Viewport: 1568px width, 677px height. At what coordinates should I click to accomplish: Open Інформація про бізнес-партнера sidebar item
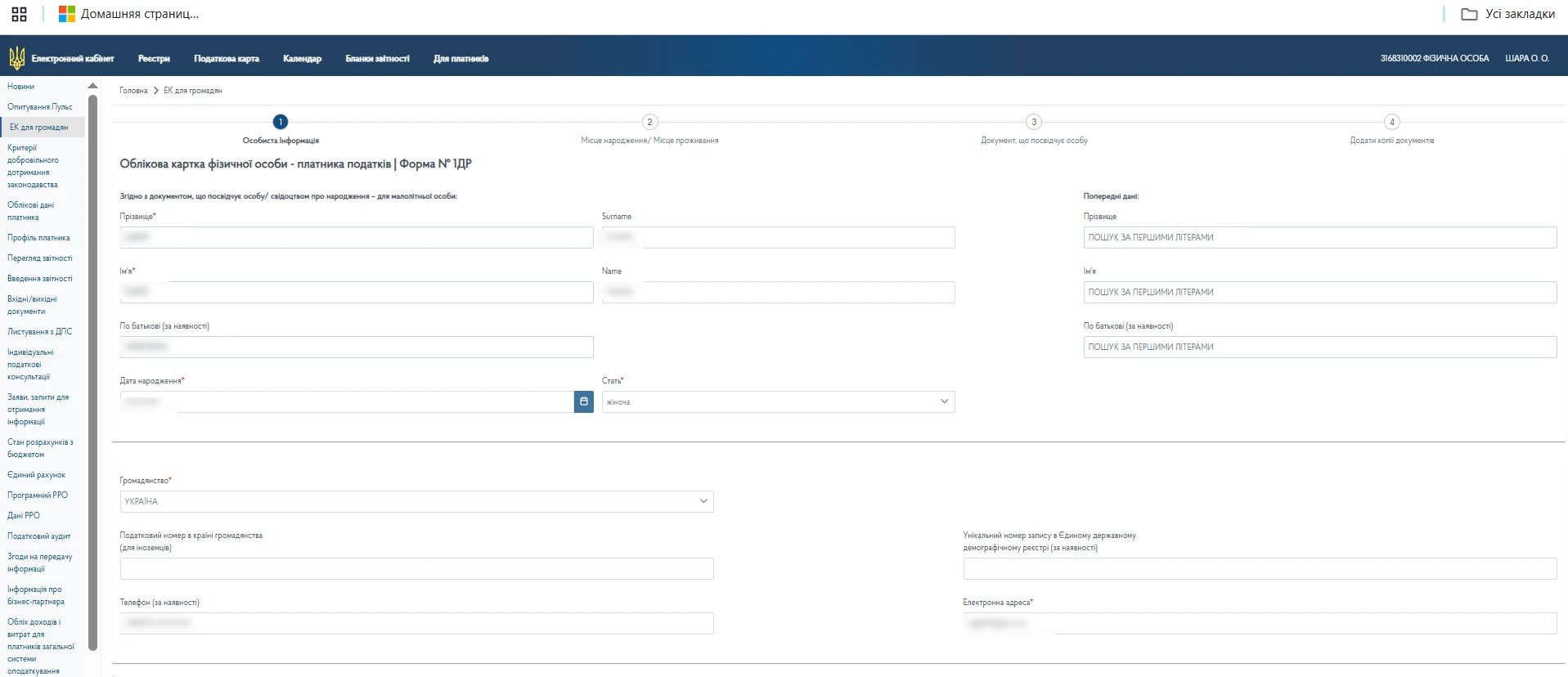[36, 595]
